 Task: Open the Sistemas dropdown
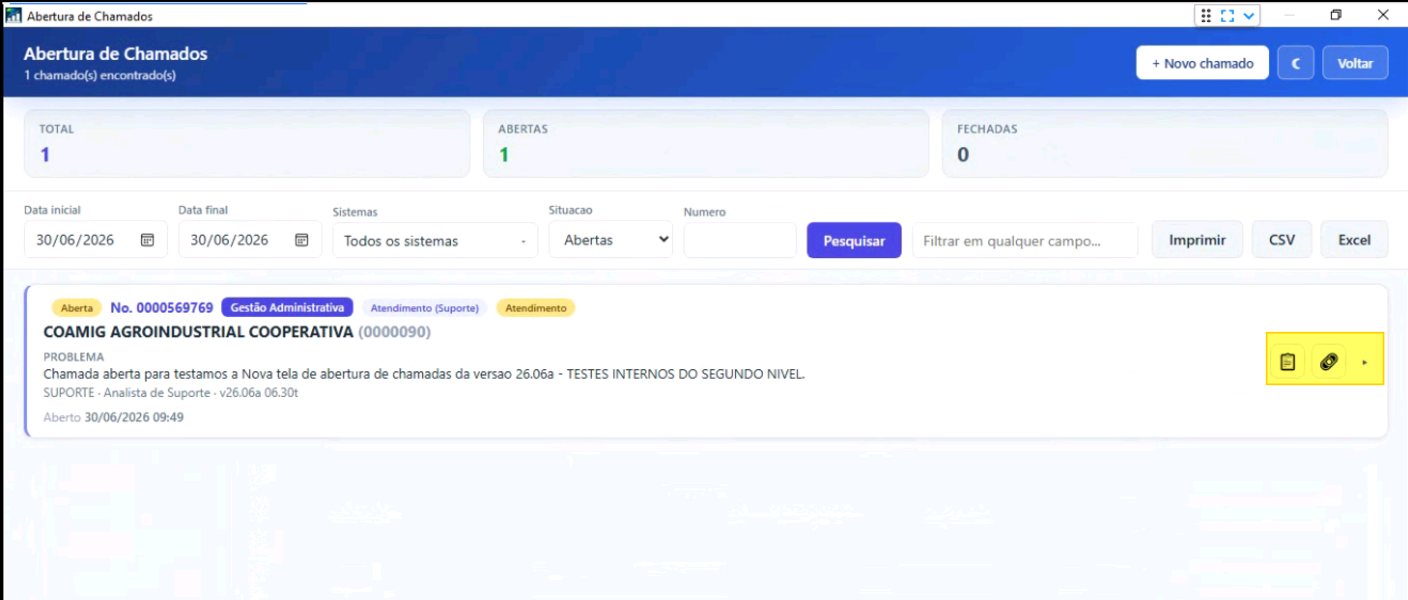(x=435, y=241)
